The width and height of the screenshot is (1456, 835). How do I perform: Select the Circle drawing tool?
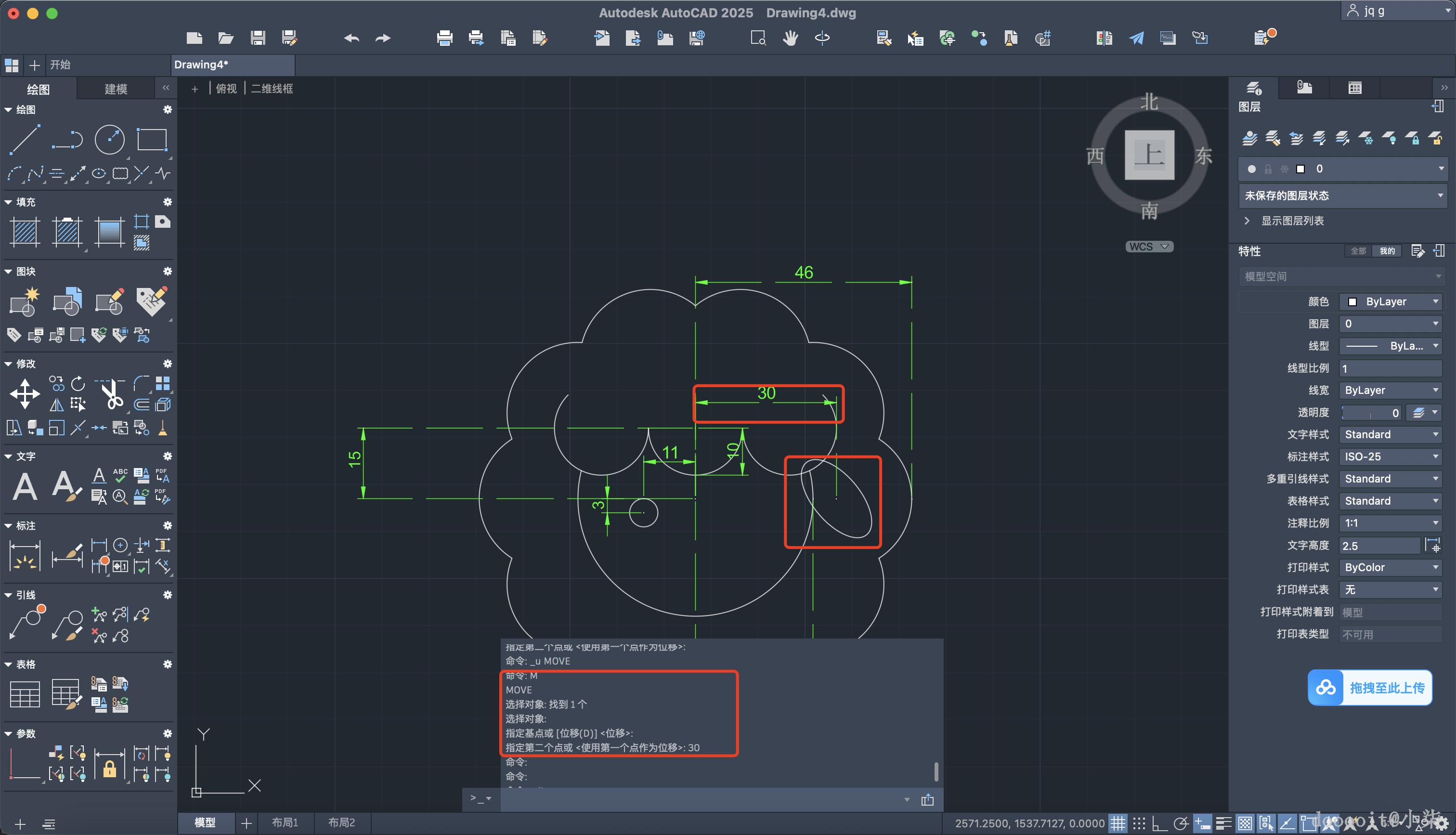click(x=109, y=139)
